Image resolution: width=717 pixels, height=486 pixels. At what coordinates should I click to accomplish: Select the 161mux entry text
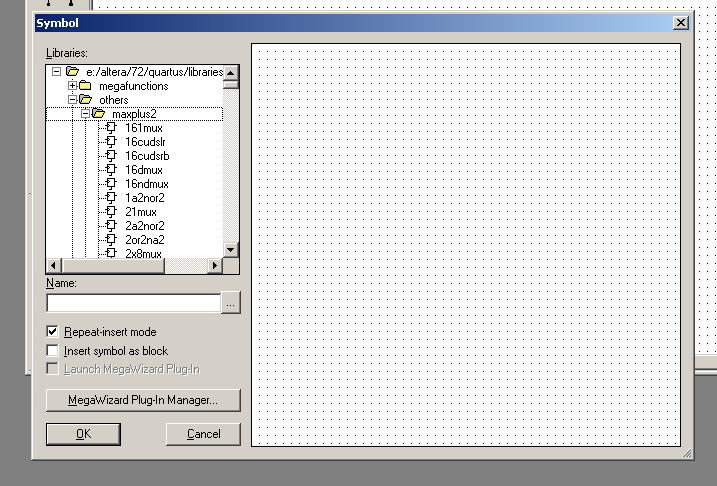pyautogui.click(x=144, y=128)
